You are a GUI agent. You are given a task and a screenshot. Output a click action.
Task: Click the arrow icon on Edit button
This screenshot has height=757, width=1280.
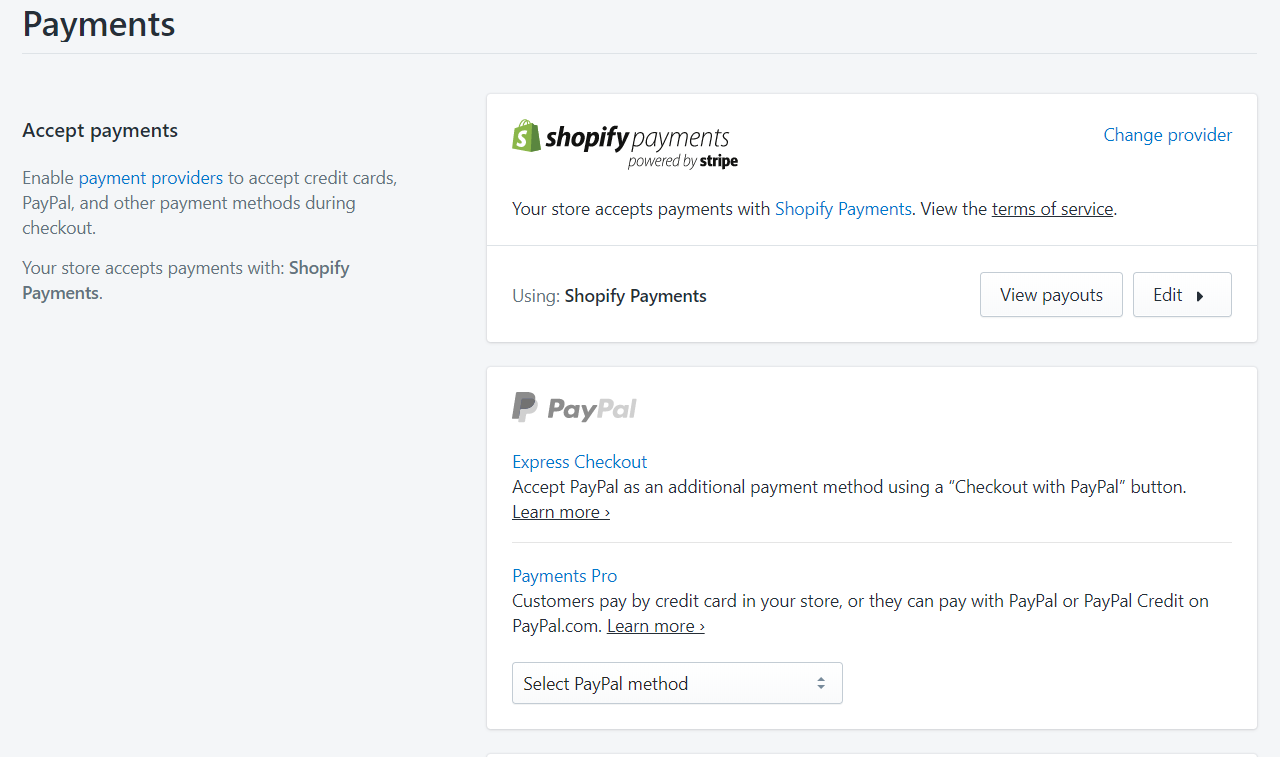coord(1200,296)
